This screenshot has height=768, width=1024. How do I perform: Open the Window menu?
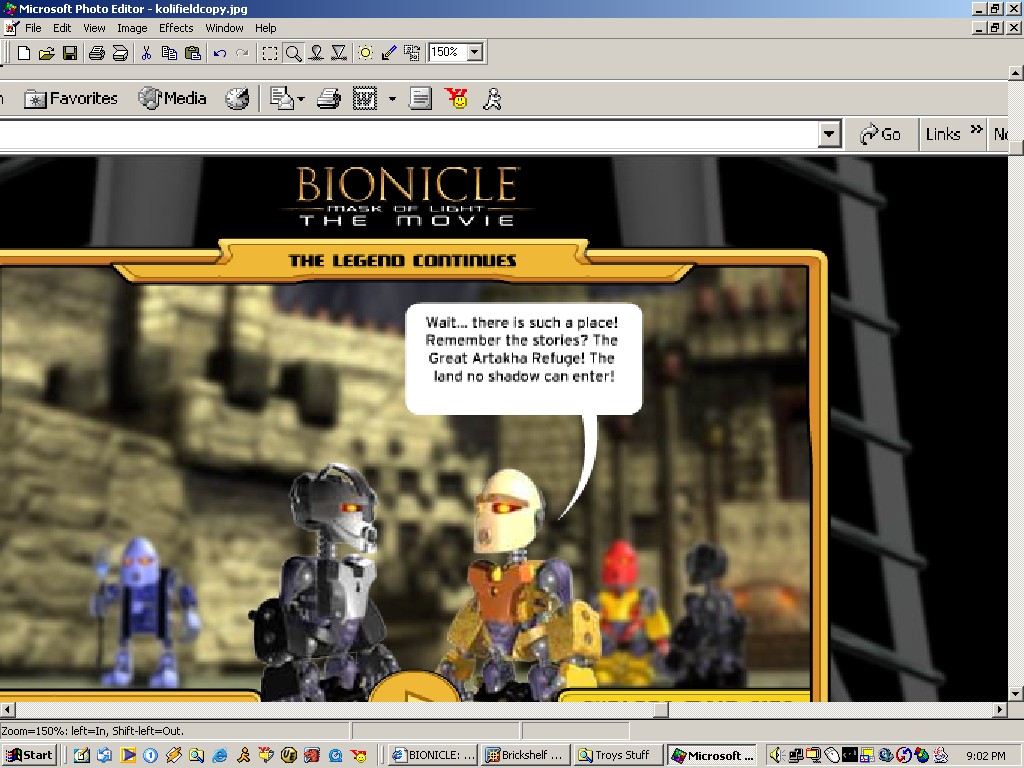point(224,28)
